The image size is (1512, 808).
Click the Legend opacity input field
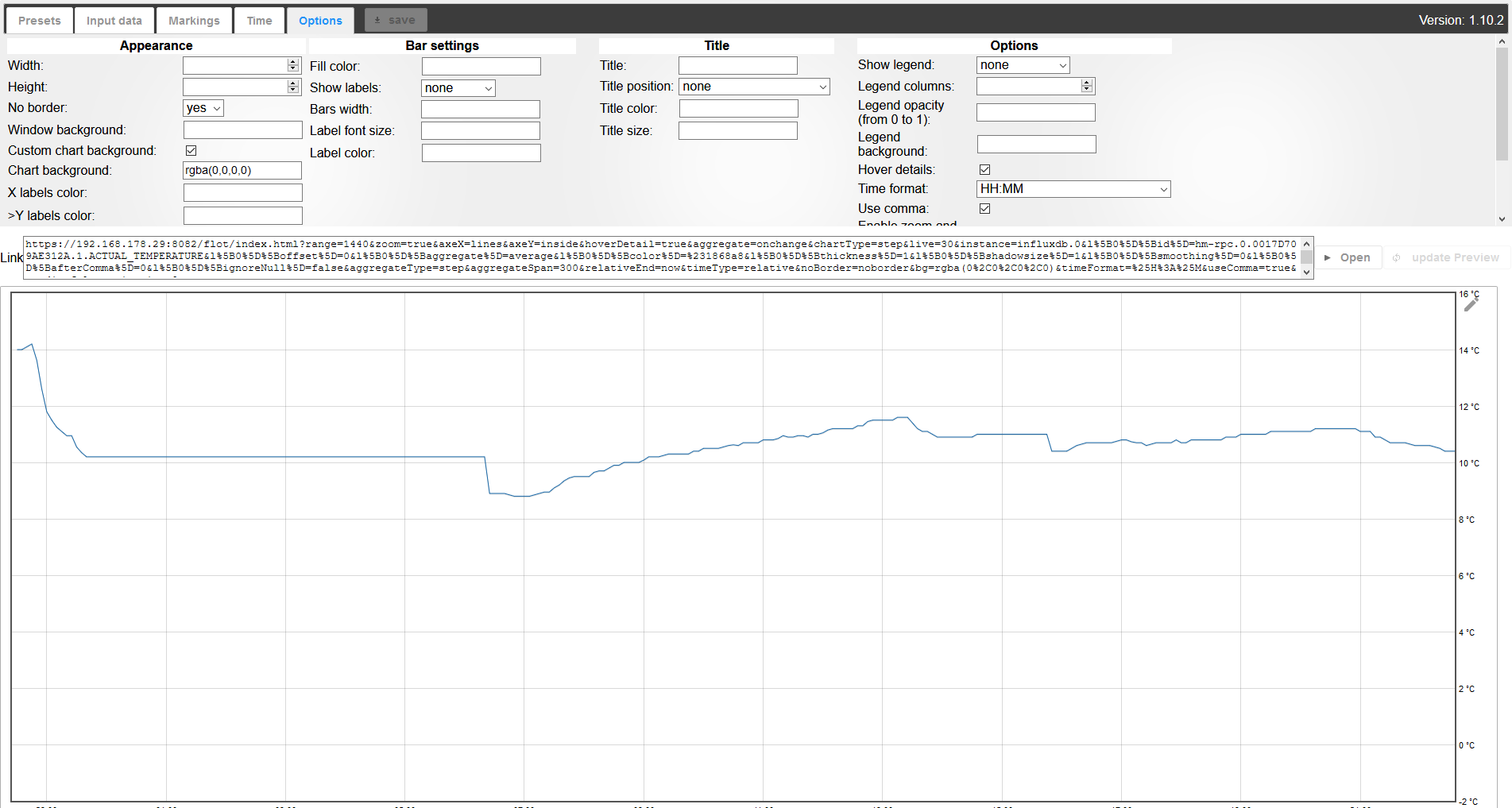(x=1036, y=112)
